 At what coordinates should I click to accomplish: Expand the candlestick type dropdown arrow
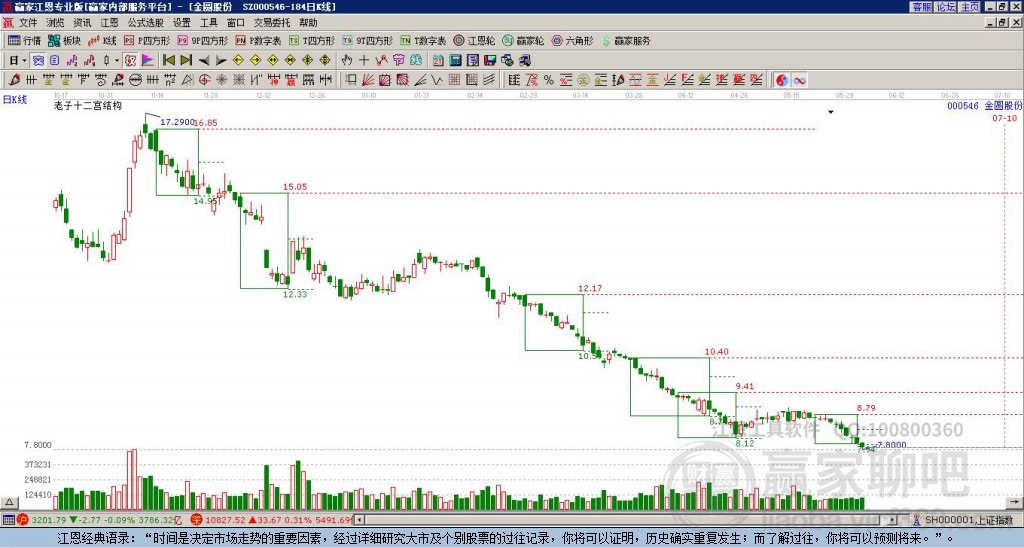[117, 60]
